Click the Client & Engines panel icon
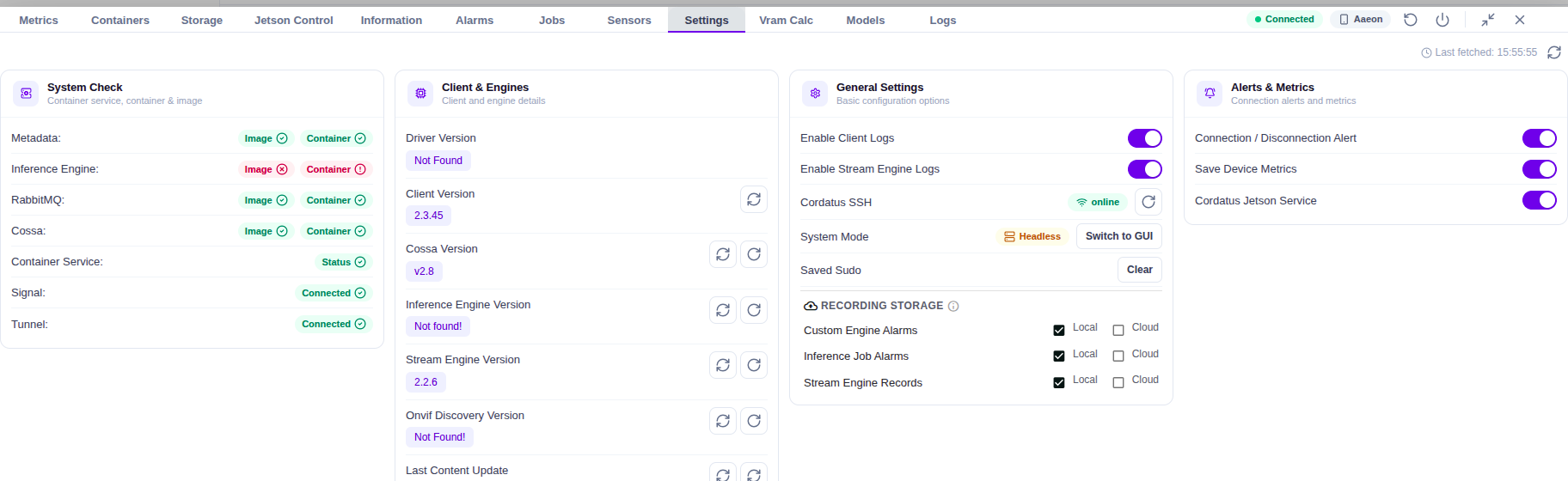 coord(420,94)
